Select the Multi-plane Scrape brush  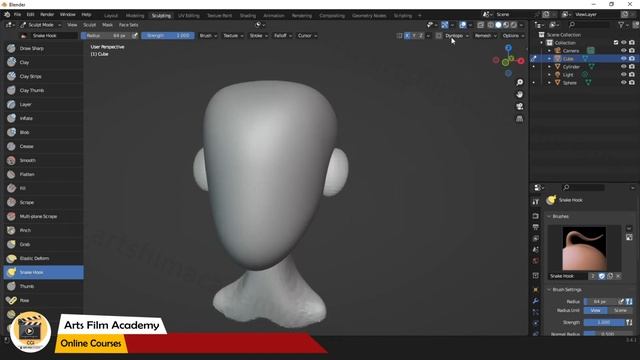[x=43, y=216]
